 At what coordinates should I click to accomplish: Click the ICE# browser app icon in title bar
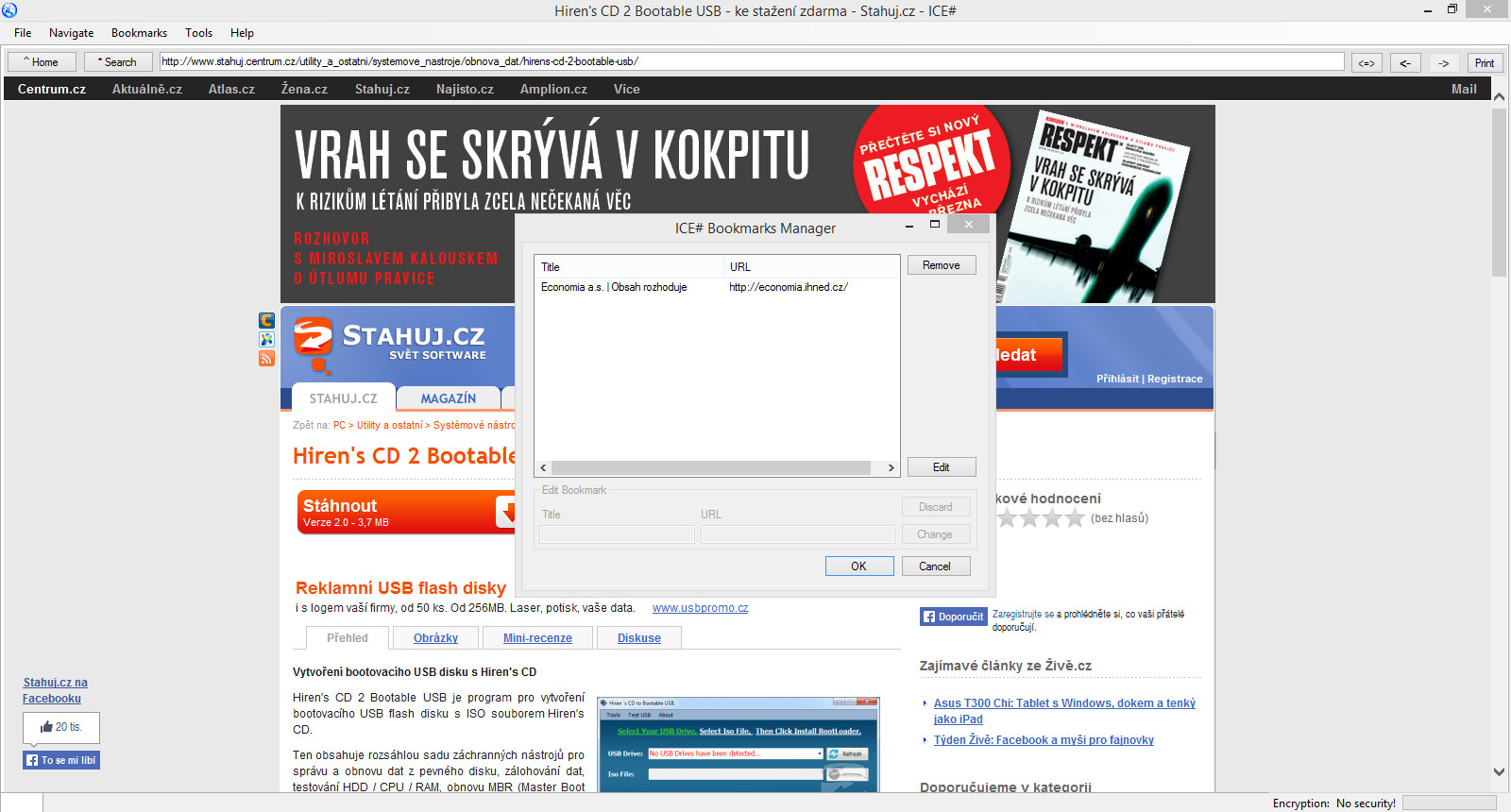[9, 10]
